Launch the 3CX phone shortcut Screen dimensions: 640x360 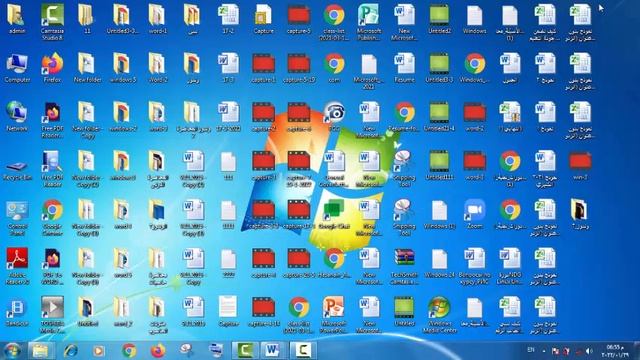tap(334, 117)
